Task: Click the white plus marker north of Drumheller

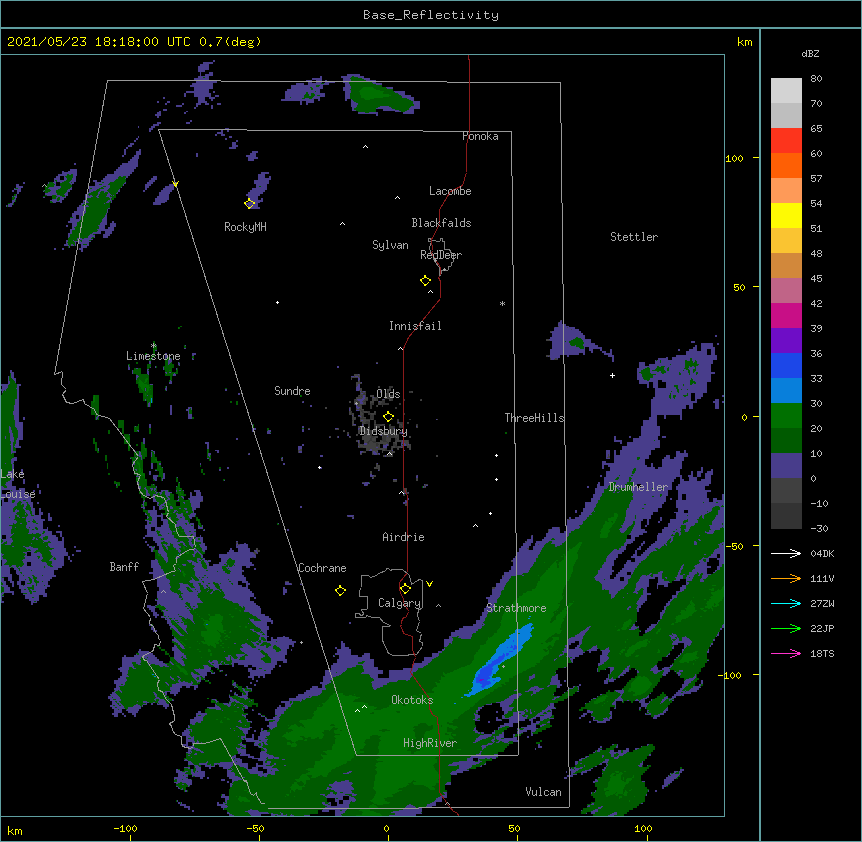Action: click(x=612, y=375)
